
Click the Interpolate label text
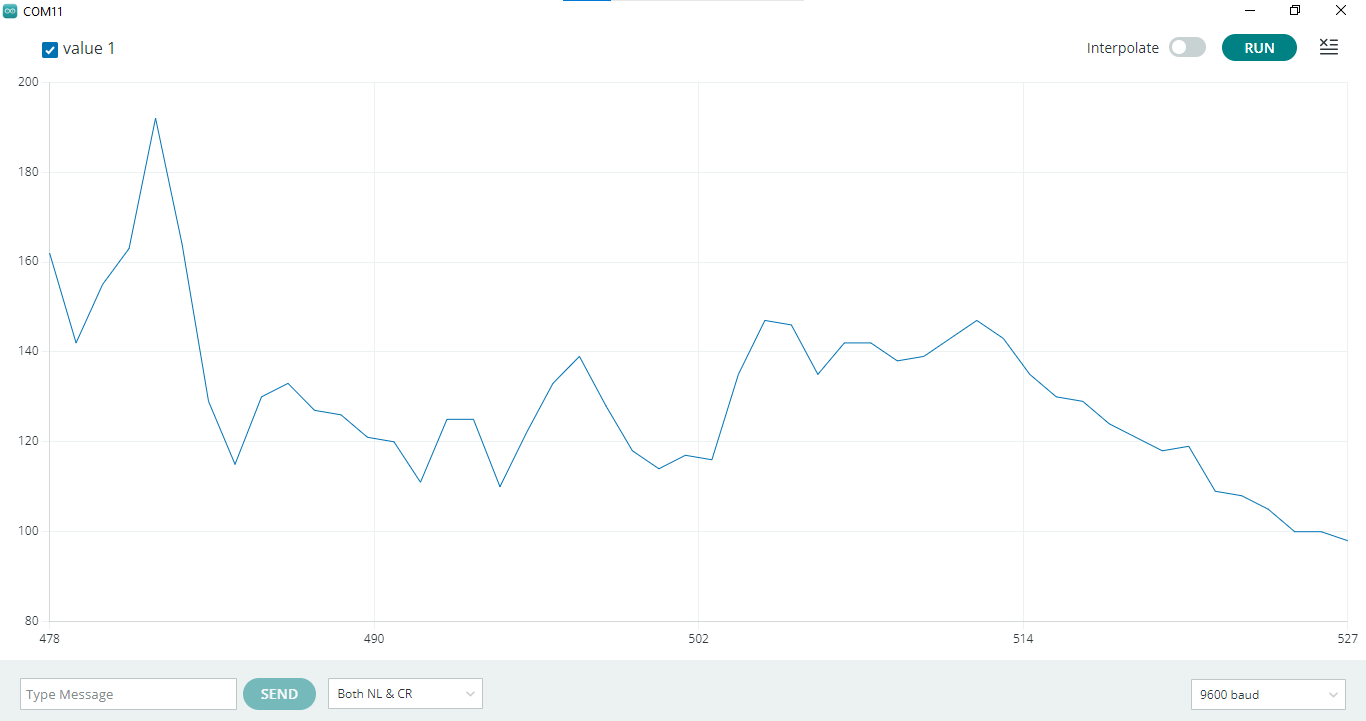[1122, 48]
